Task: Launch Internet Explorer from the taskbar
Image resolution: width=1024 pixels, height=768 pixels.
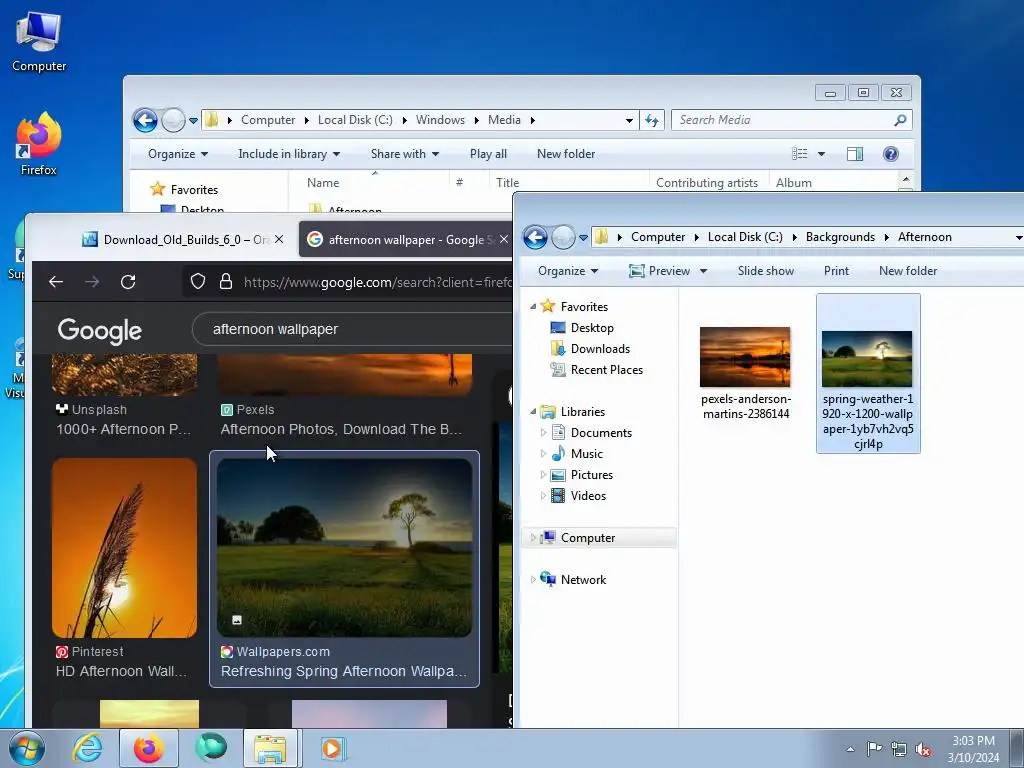Action: 87,748
